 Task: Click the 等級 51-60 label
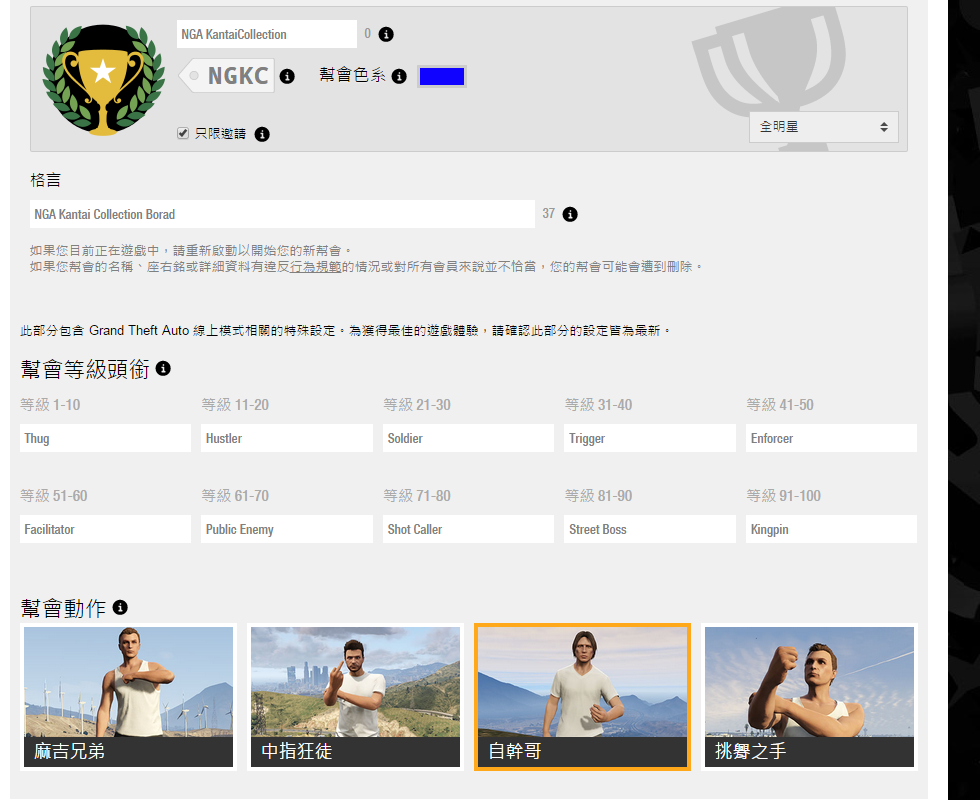pyautogui.click(x=54, y=496)
